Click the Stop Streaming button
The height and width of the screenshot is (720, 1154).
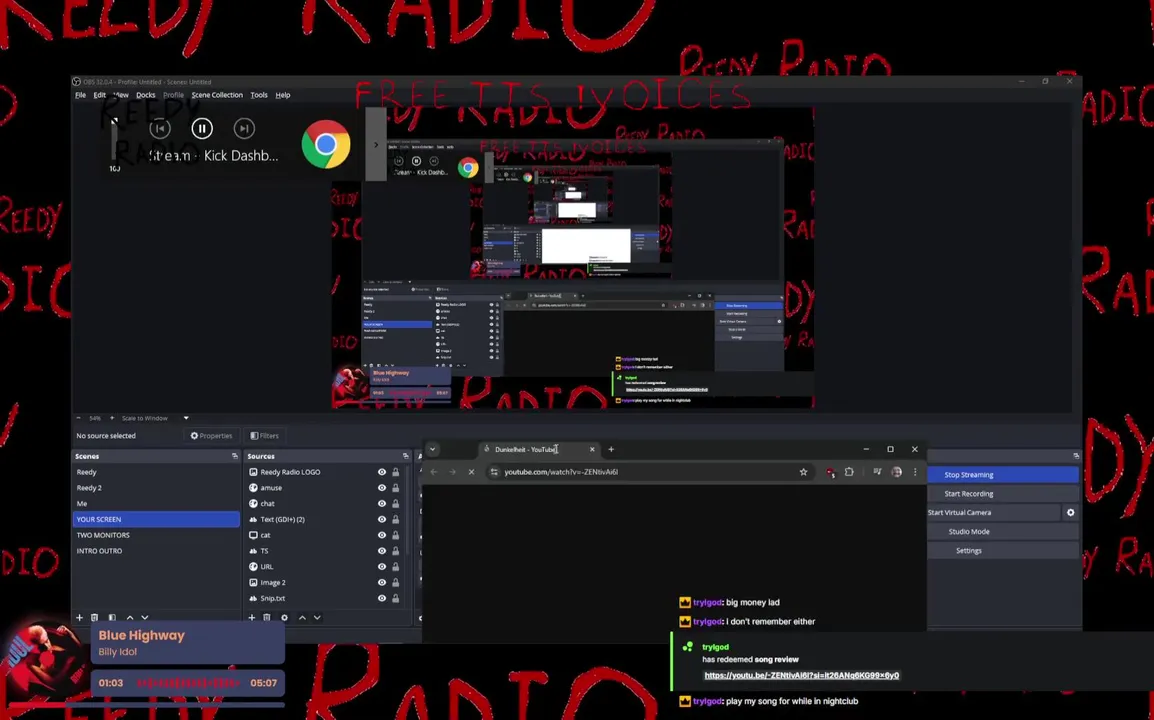[1002, 475]
